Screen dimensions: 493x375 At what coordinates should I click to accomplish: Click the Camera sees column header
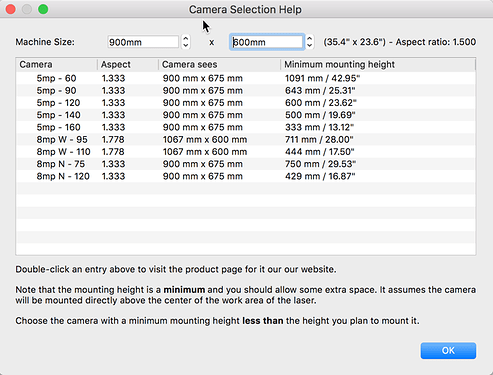pos(219,64)
